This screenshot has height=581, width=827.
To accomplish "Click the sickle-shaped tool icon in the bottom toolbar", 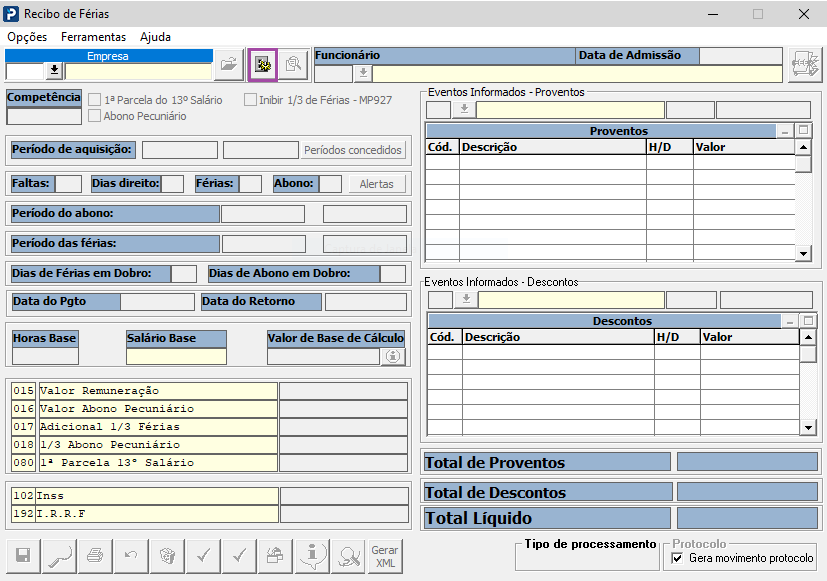I will (60, 555).
